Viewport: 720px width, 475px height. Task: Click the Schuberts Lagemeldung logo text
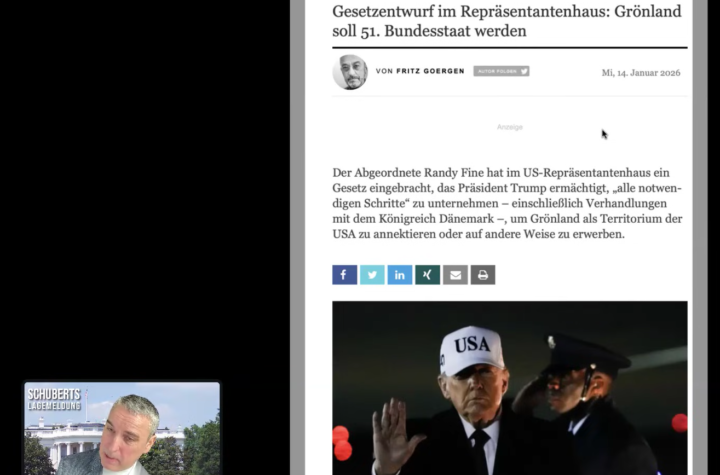54,399
